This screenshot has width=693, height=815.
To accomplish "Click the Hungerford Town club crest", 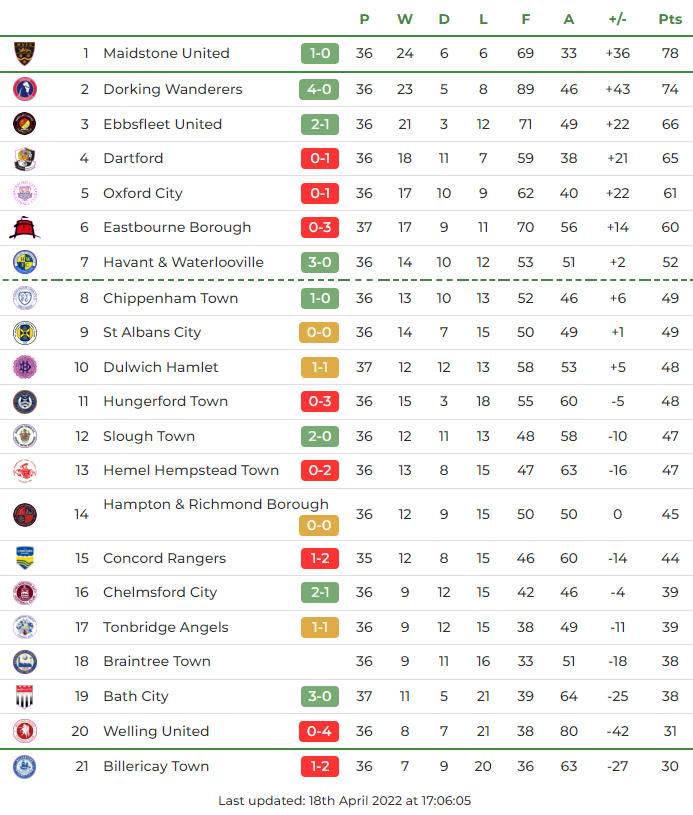I will point(24,401).
